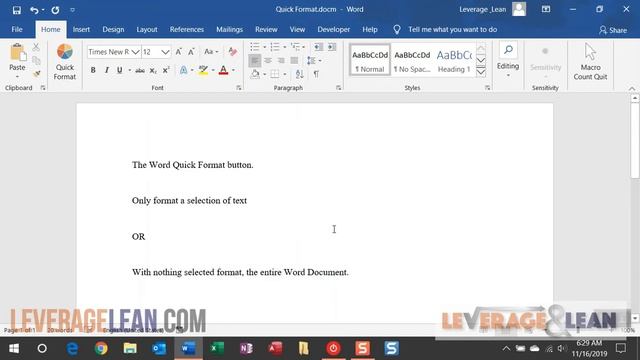The width and height of the screenshot is (640, 360).
Task: Clear all formatting eraser icon
Action: (233, 52)
